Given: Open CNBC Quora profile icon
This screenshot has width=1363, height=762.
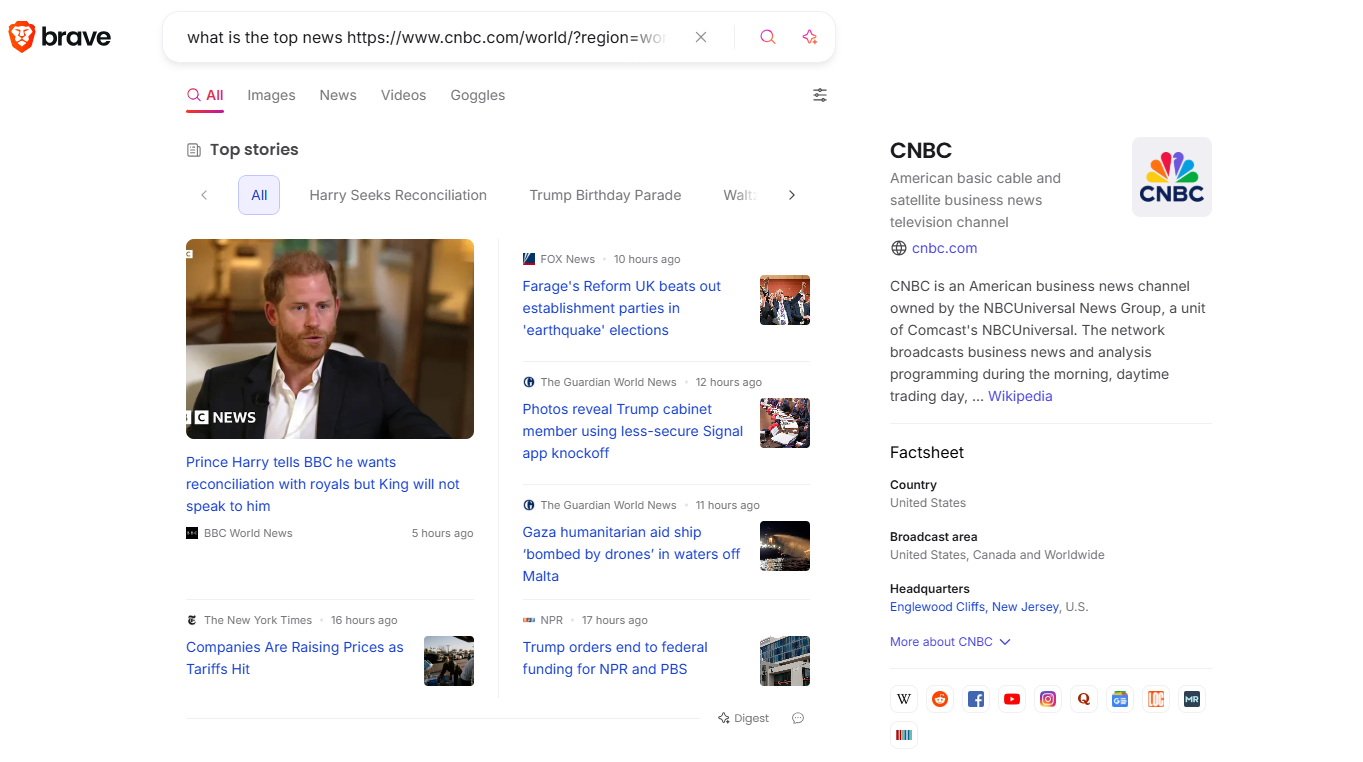Looking at the screenshot, I should click(1084, 699).
